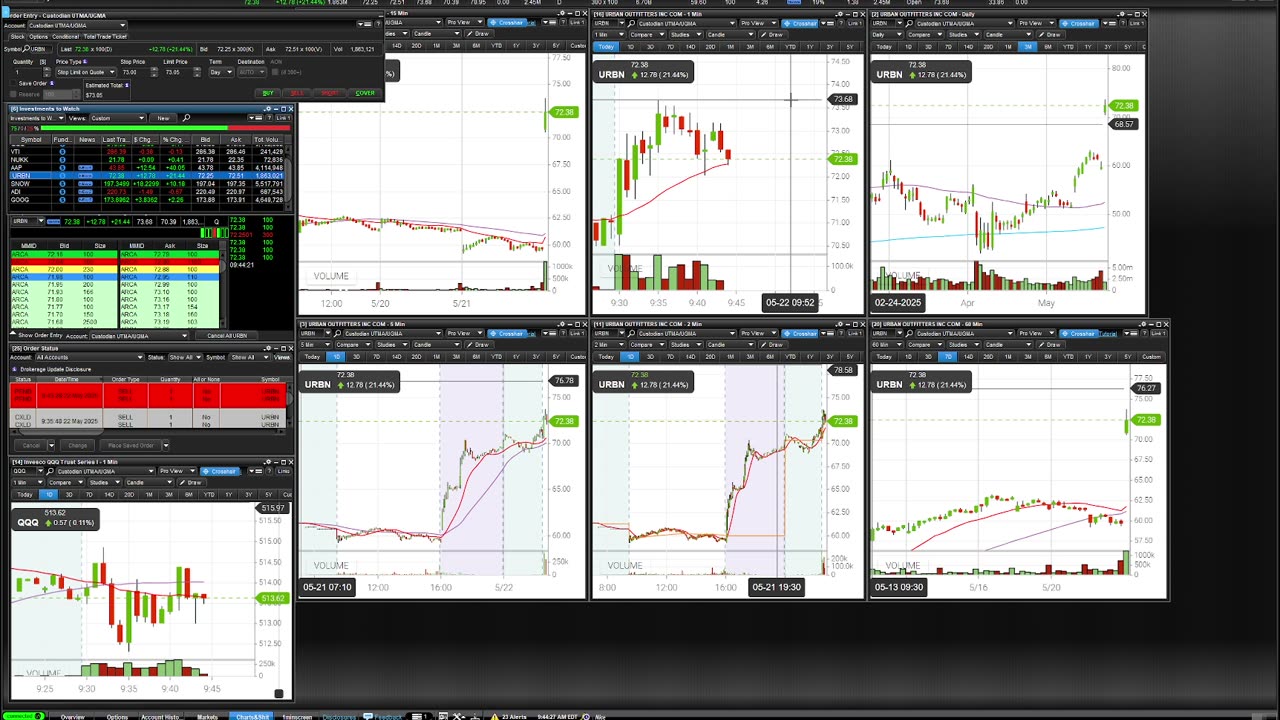The width and height of the screenshot is (1280, 720).
Task: Toggle Crosshair in QQQ chart
Action: 220,471
